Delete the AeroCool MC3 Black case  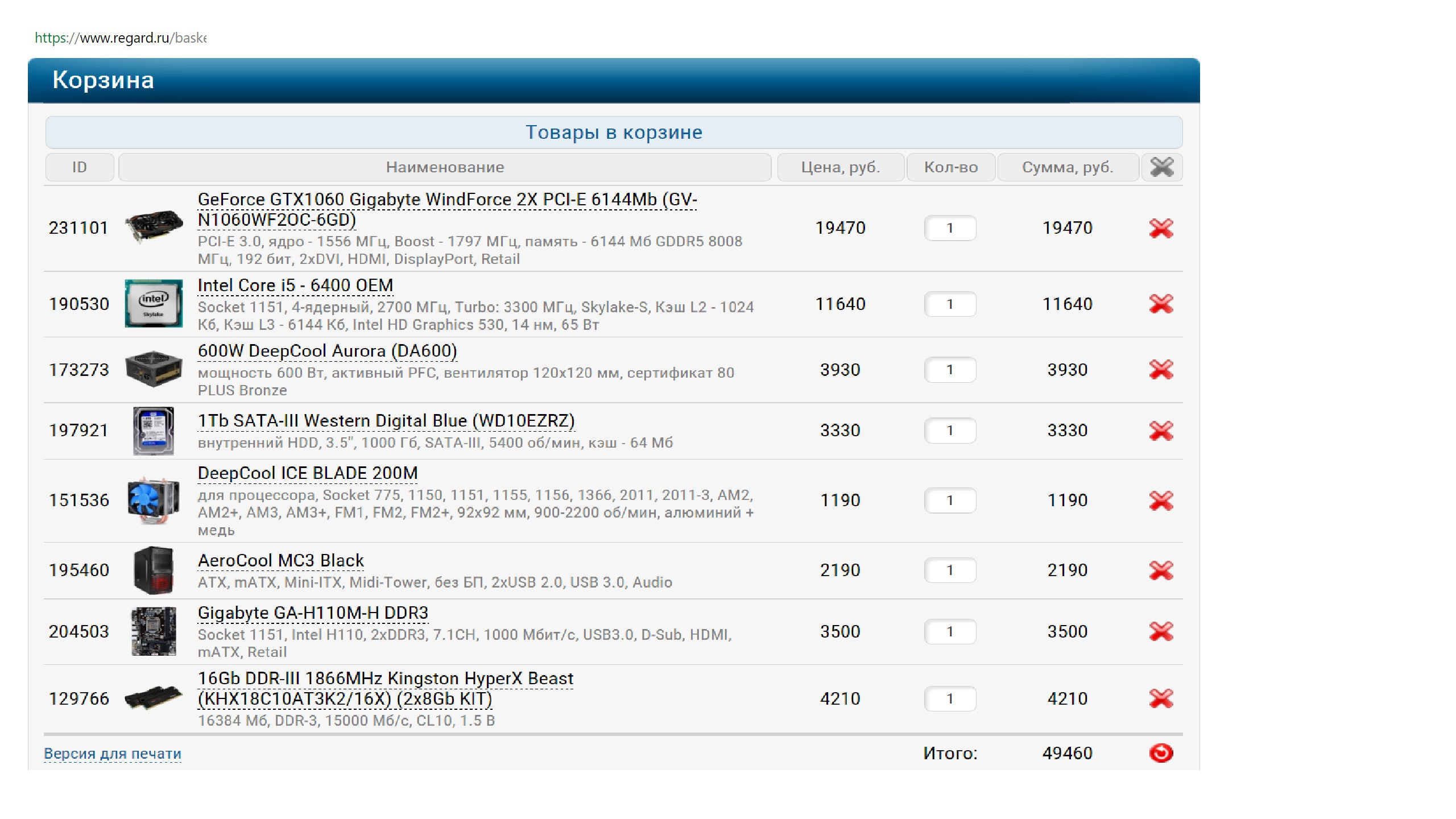tap(1161, 570)
